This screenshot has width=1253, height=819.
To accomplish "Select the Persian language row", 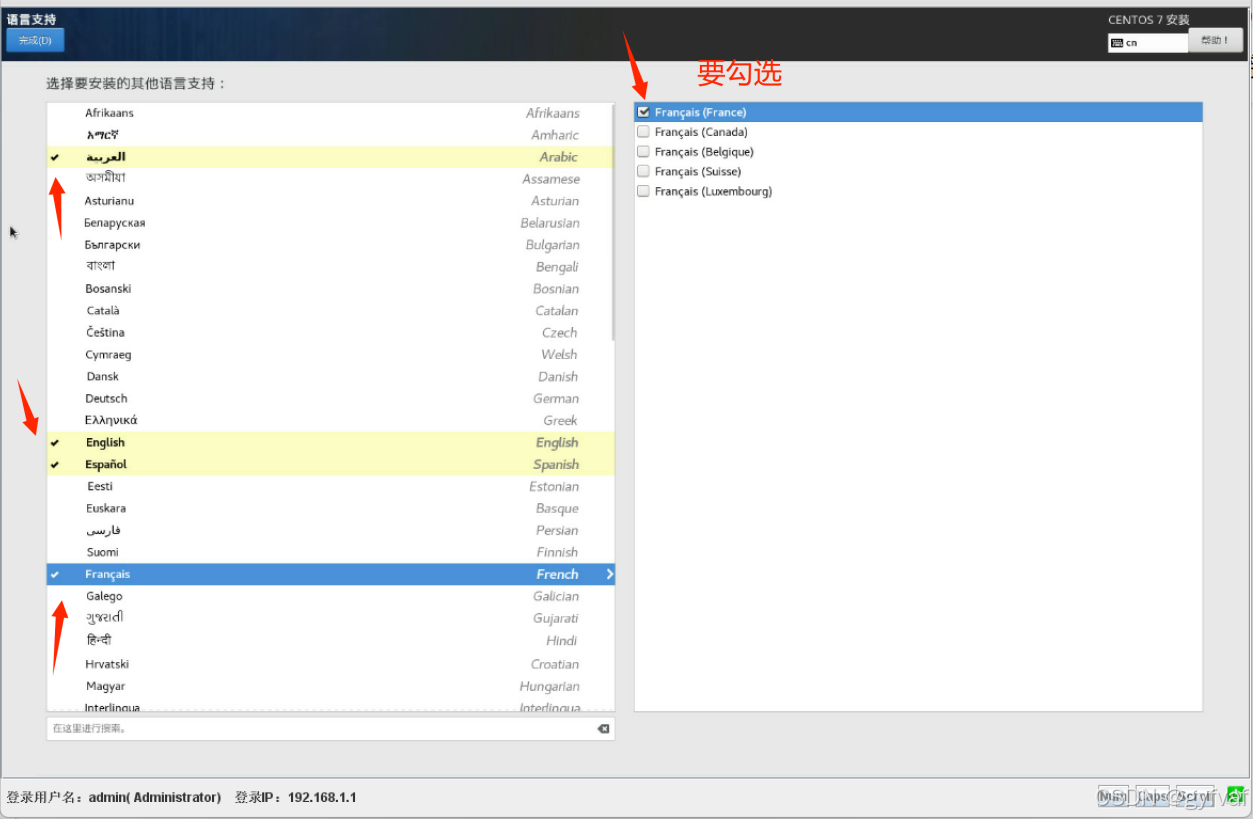I will pos(328,531).
